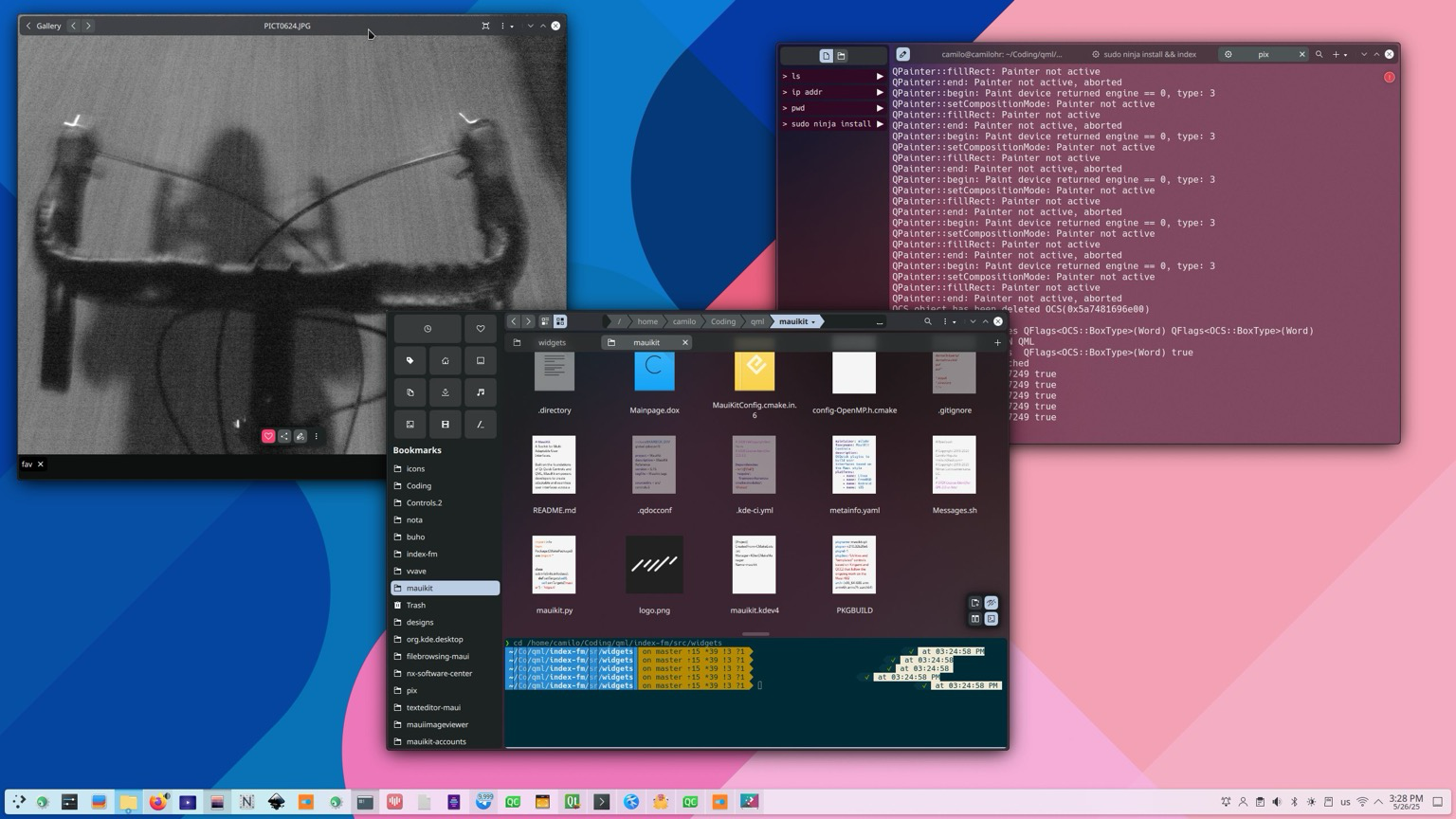Share the image in Pix viewer

point(284,437)
